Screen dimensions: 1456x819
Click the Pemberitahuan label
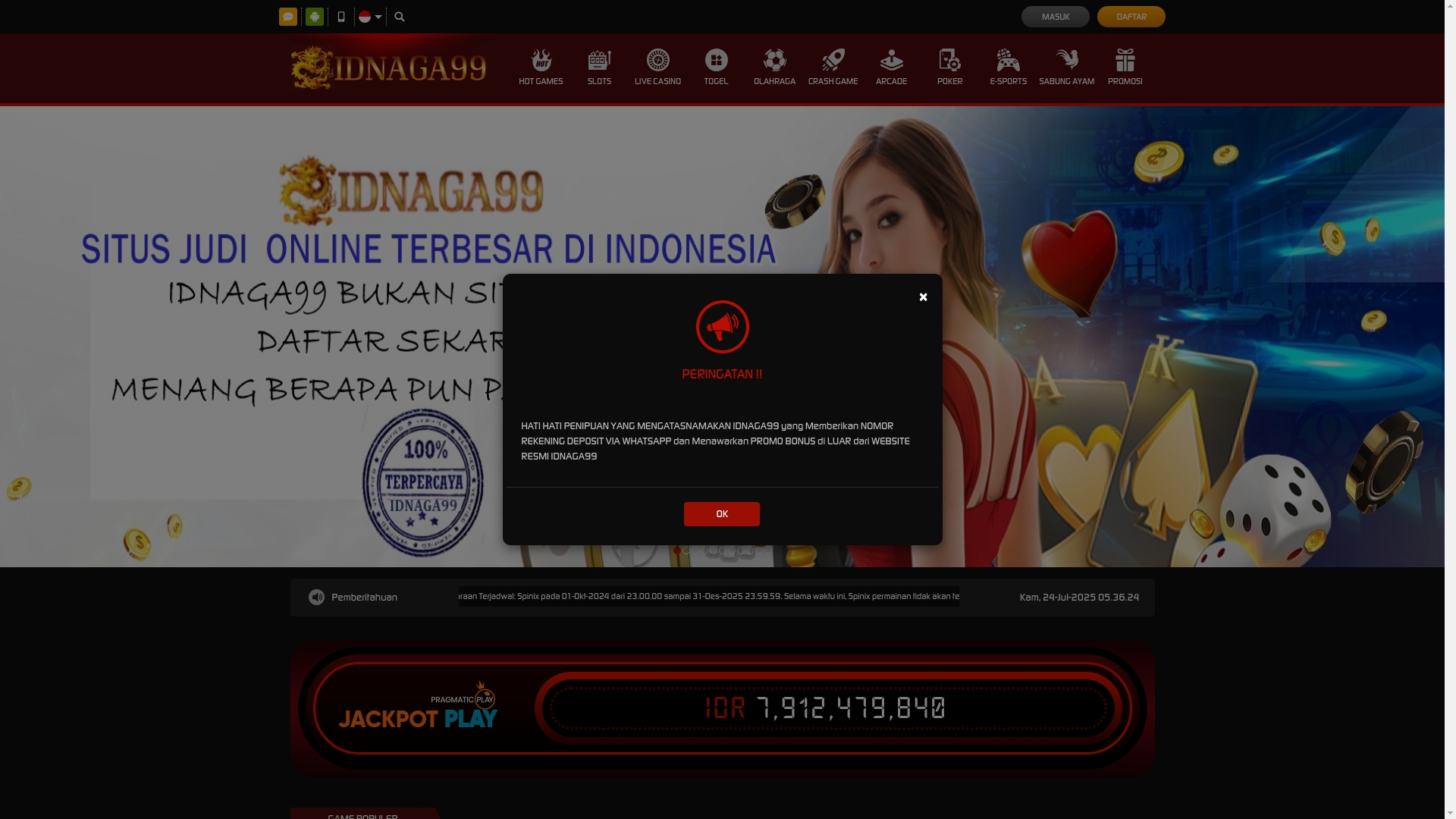click(364, 598)
